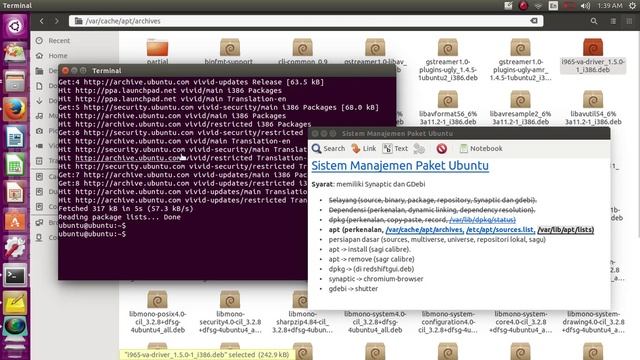
Task: Switch Files to grid view
Action: [629, 21]
